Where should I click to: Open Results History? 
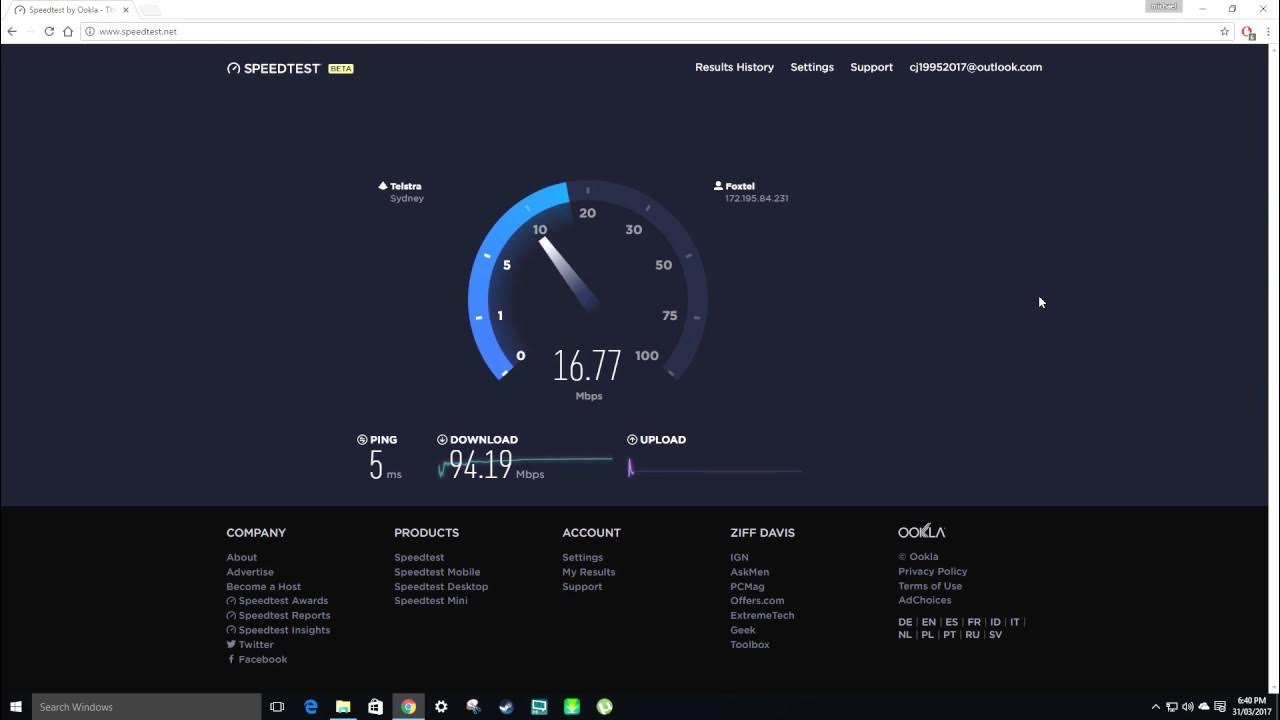(x=734, y=67)
